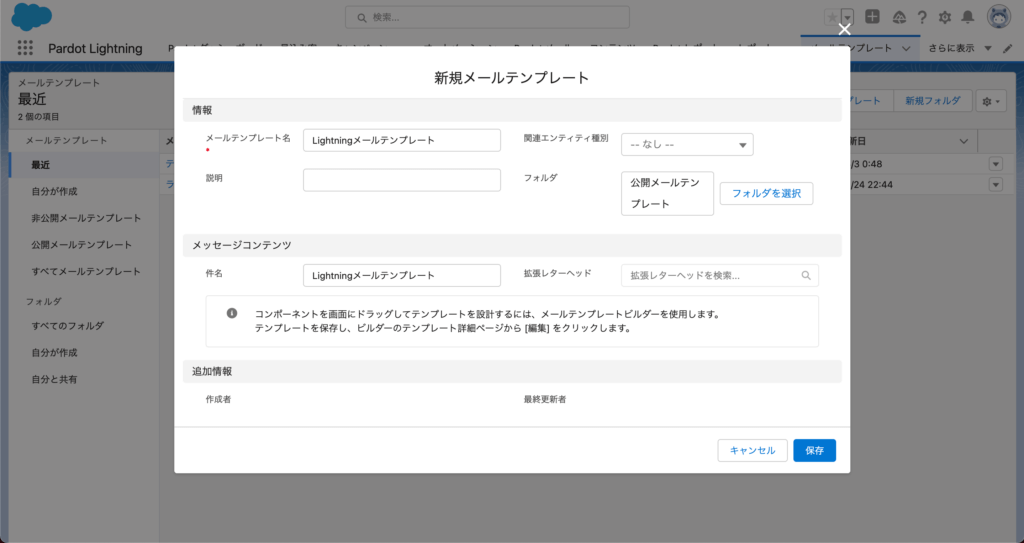This screenshot has width=1024, height=543.
Task: Open the help question mark icon
Action: 922,18
